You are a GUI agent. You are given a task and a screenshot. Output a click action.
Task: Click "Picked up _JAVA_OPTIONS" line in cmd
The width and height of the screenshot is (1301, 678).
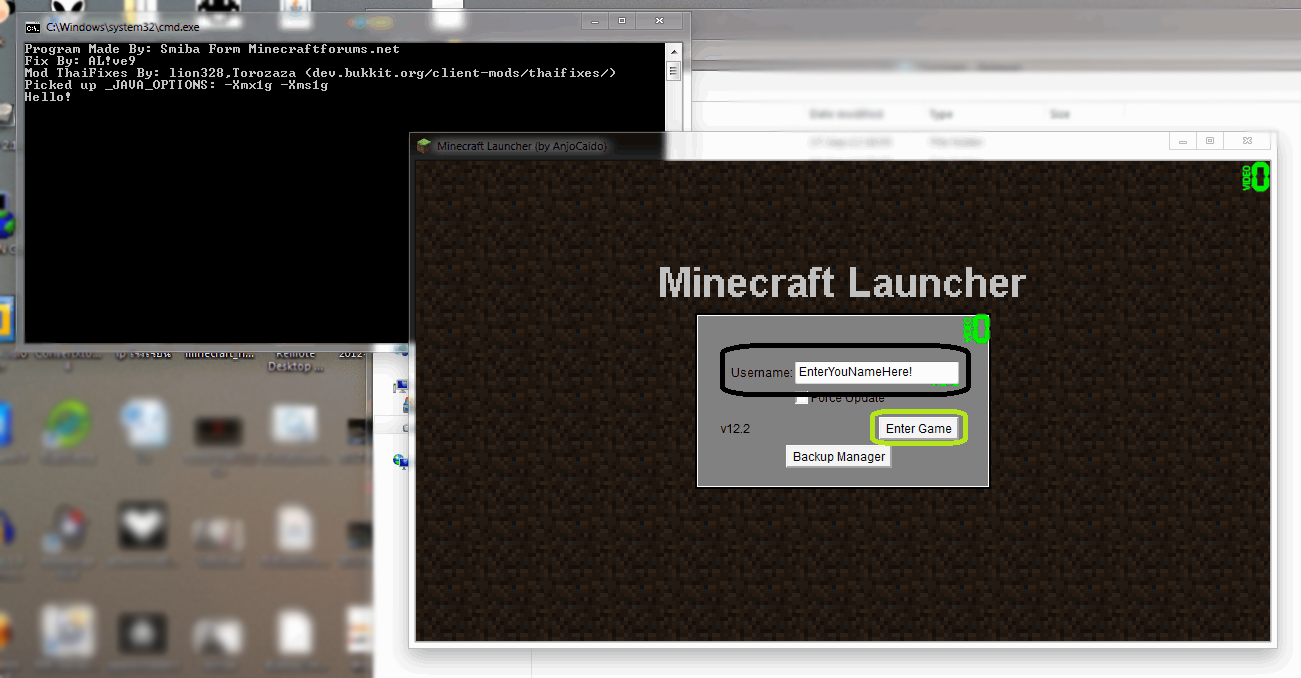click(x=176, y=85)
